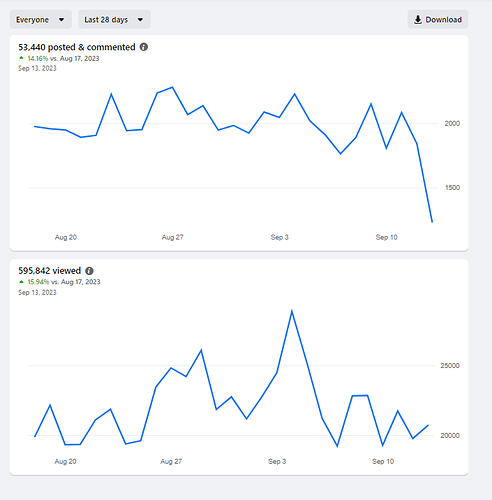This screenshot has width=492, height=500.
Task: Click the download arrow icon
Action: tap(418, 20)
